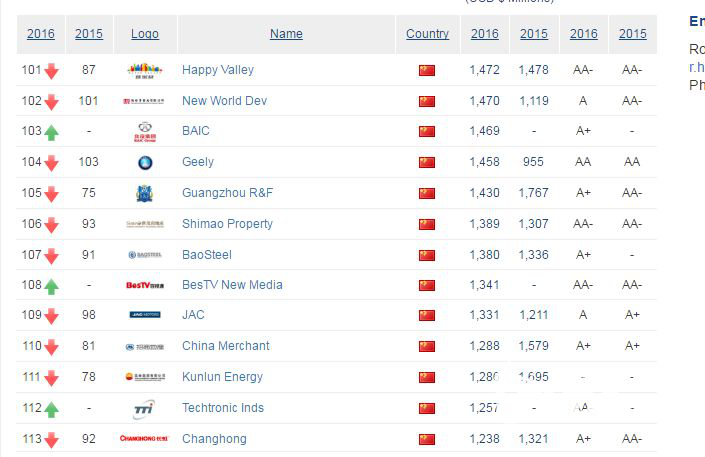705x457 pixels.
Task: Open the Kunlun Energy brand link
Action: [223, 377]
